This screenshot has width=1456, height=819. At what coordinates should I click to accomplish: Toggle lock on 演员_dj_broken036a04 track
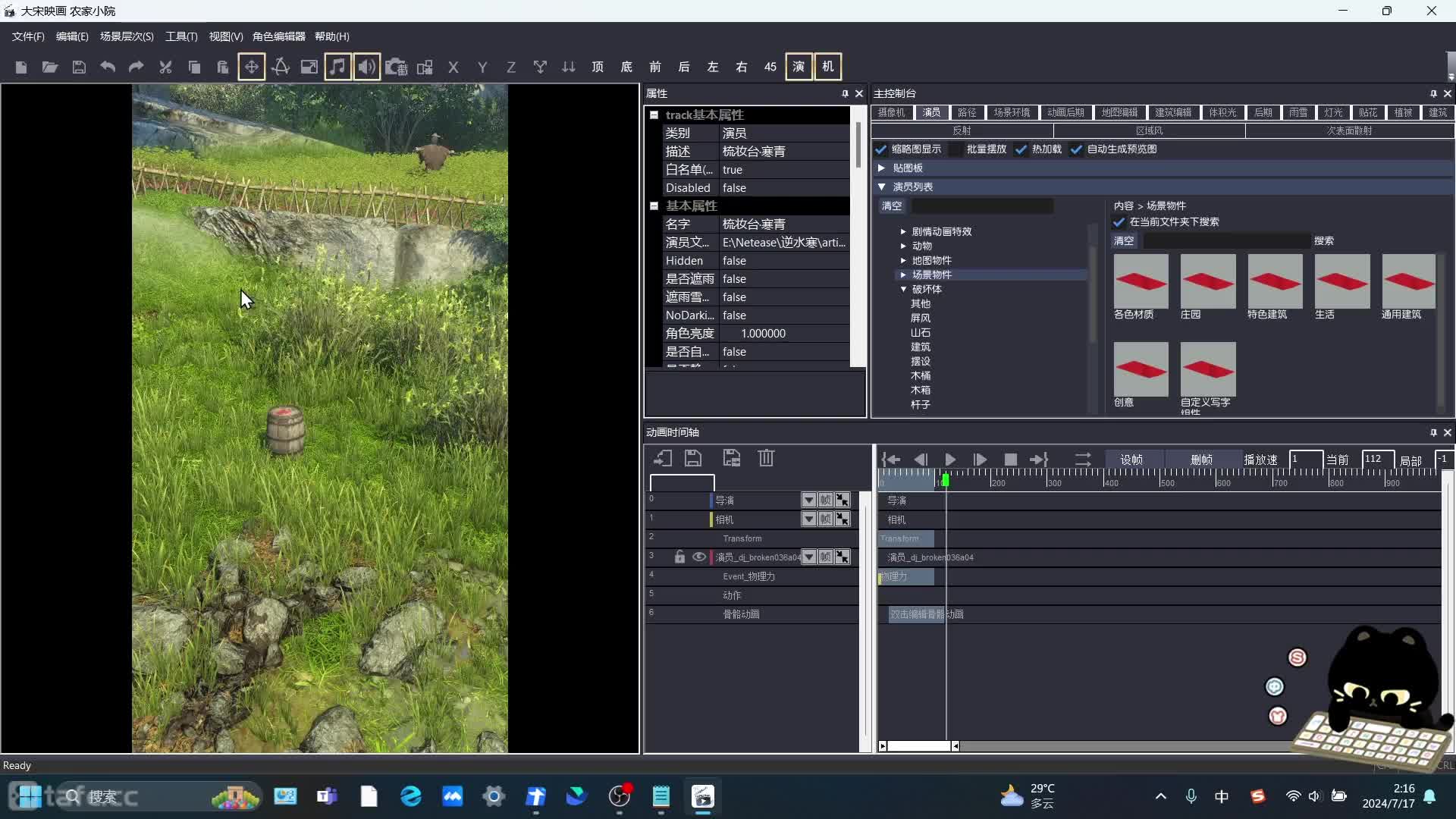[679, 557]
